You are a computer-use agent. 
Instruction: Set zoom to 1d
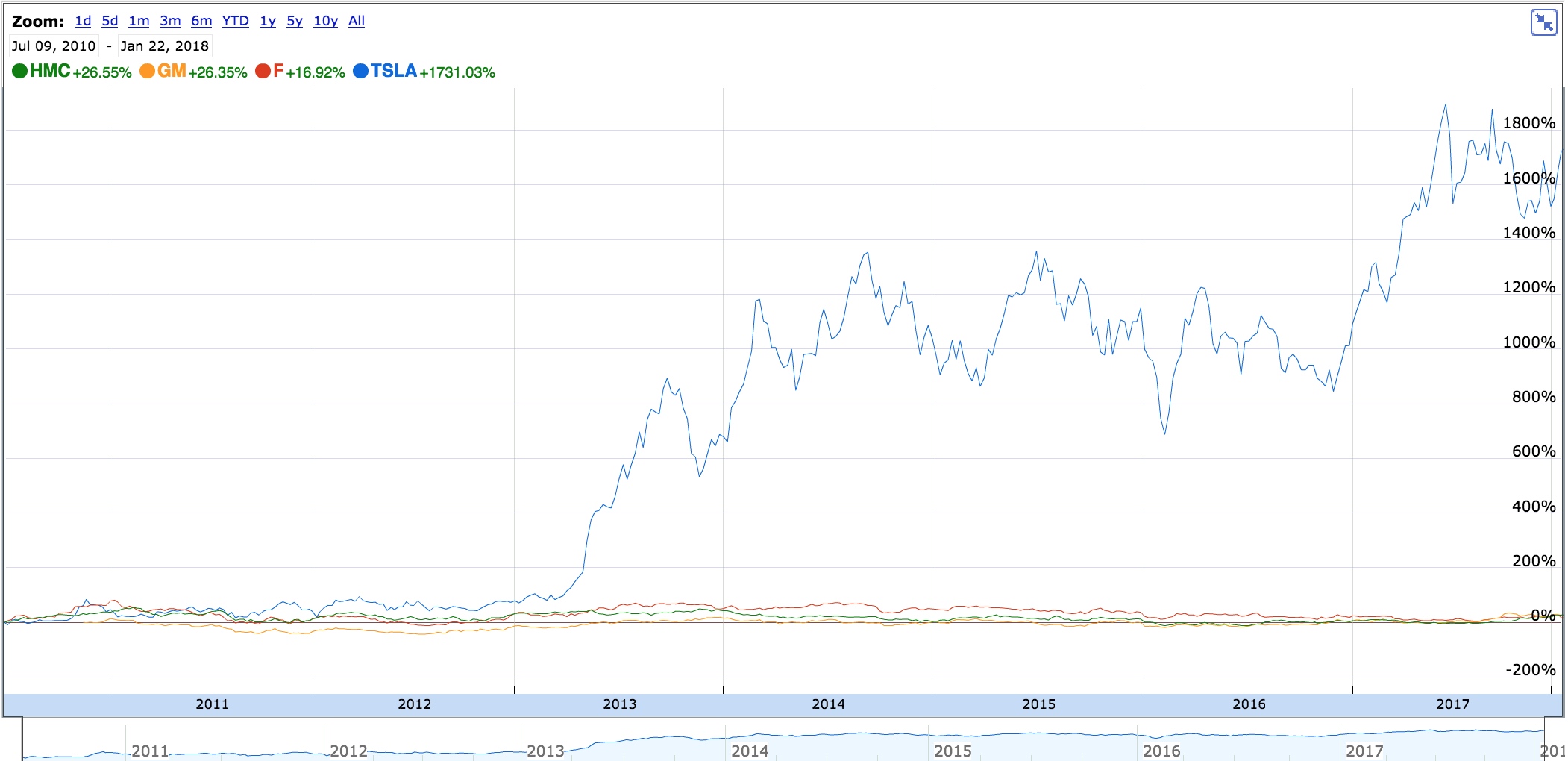pos(83,21)
